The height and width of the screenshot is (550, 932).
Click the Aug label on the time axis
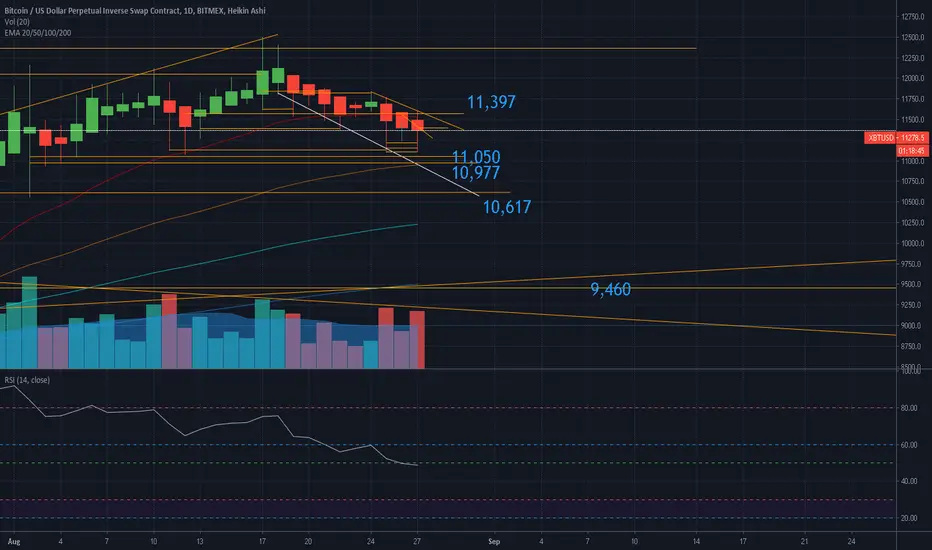click(14, 541)
